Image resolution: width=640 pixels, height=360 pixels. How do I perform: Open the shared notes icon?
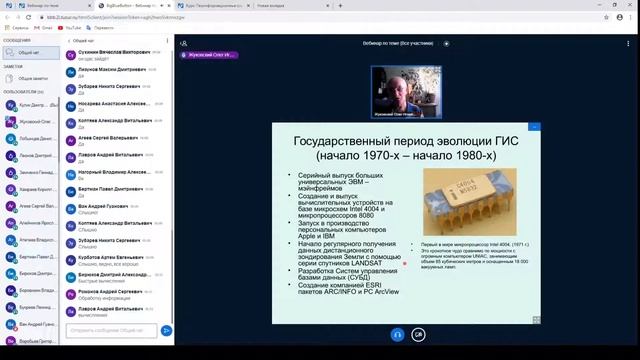pos(10,78)
